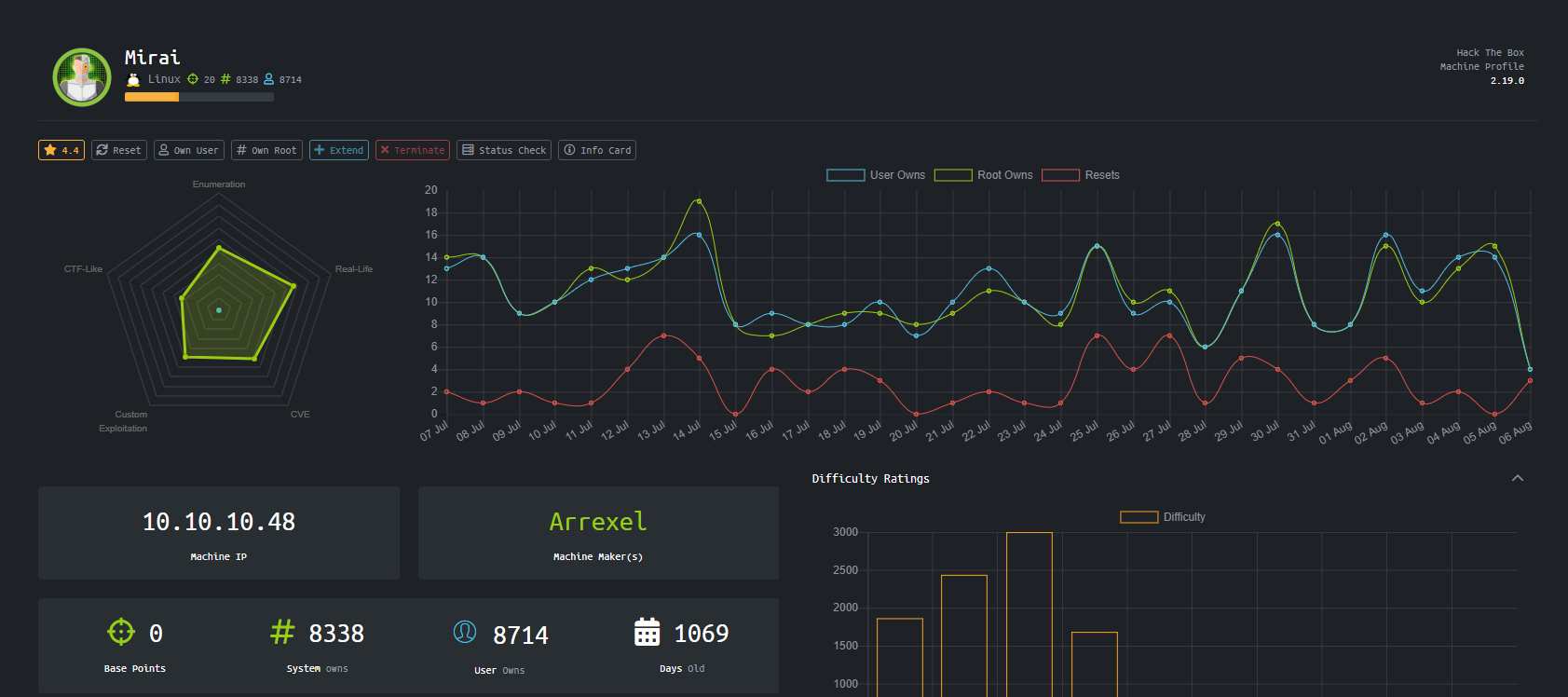Click the Difficulty Ratings heading
Viewport: 1568px width, 697px height.
click(870, 479)
